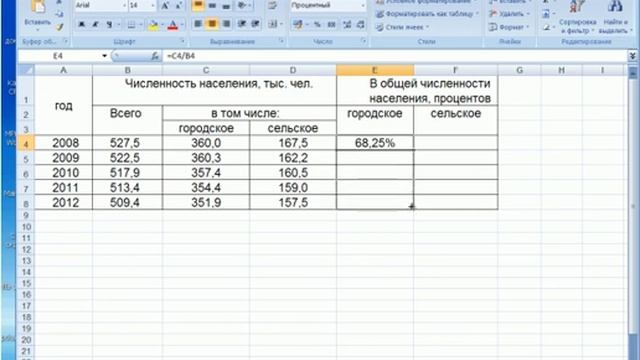Toggle align text left

198,24
